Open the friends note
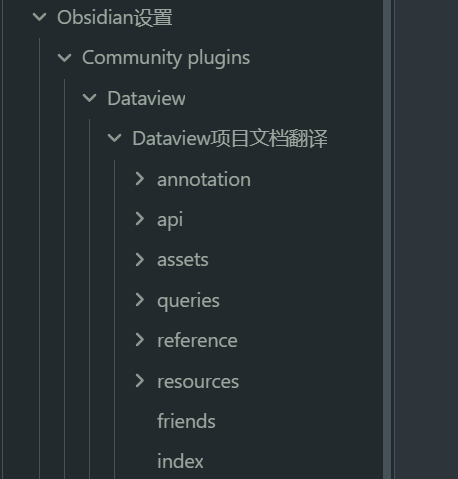The width and height of the screenshot is (458, 479). [x=186, y=421]
